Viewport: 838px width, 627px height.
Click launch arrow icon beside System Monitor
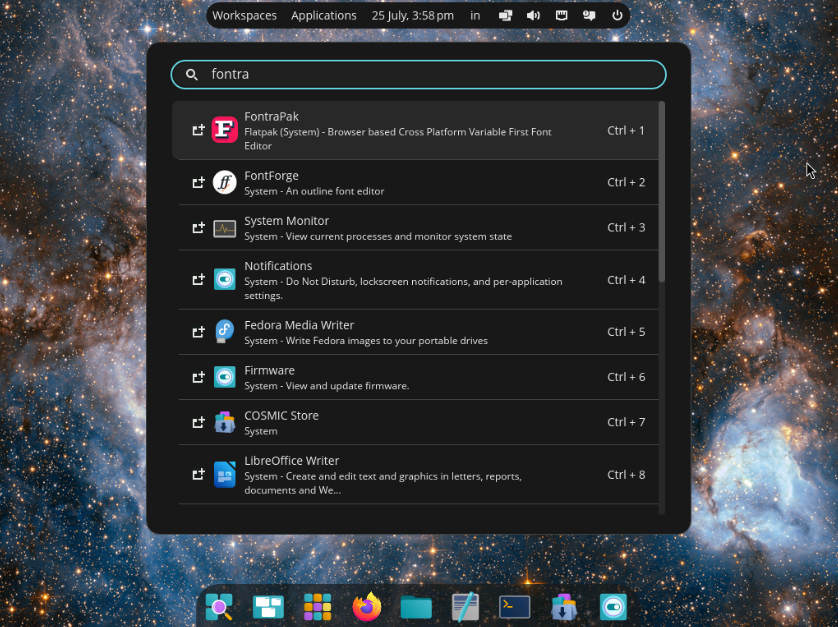[x=198, y=228]
